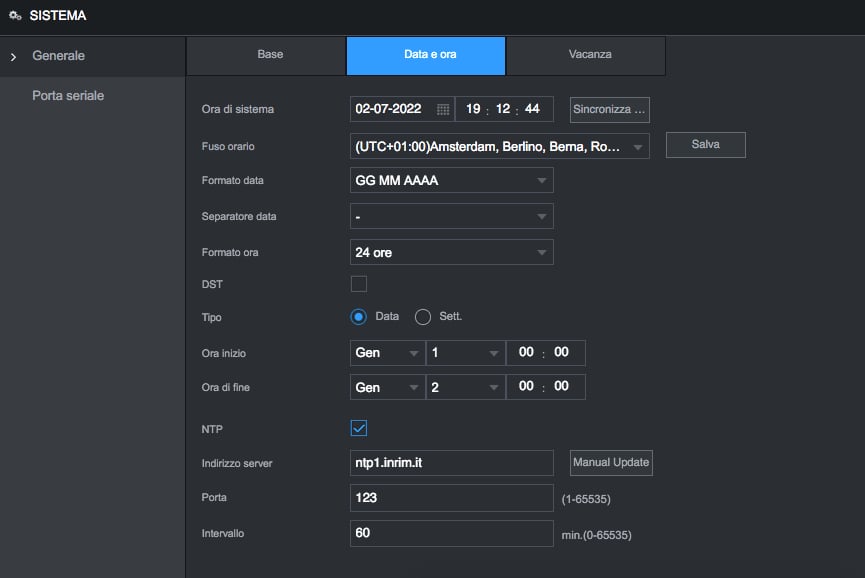Click the SISTEMA gear icon
Image resolution: width=865 pixels, height=578 pixels.
tap(15, 16)
